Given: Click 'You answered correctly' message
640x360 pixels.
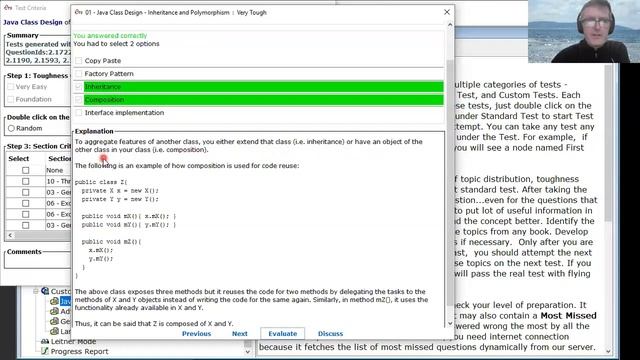Looking at the screenshot, I should click(x=110, y=36).
